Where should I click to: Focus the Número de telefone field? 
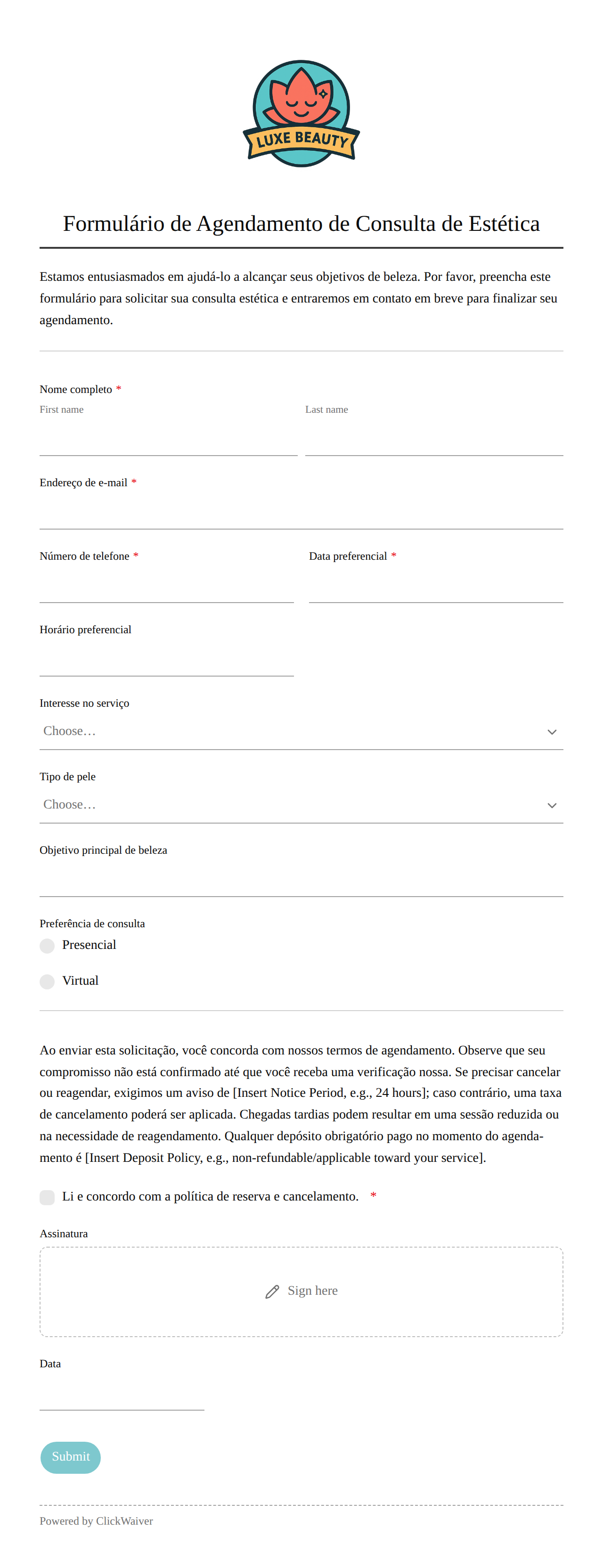pos(167,586)
